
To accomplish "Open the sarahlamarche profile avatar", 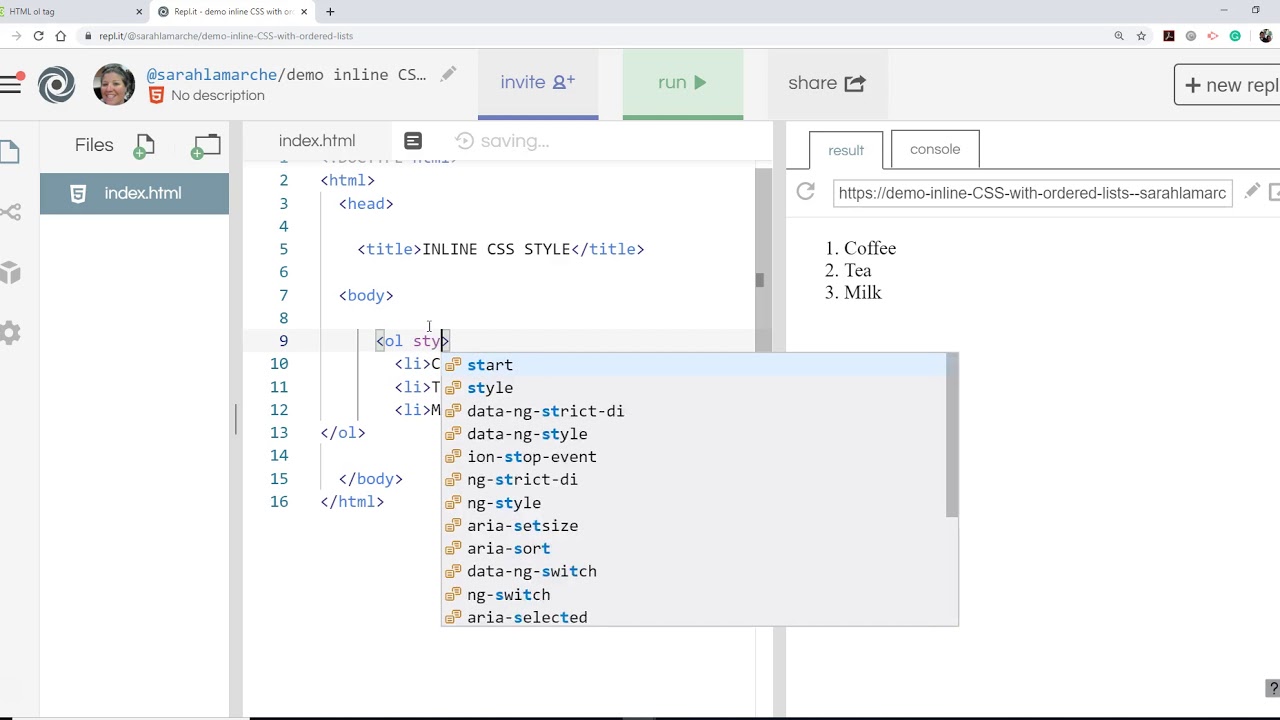I will 114,84.
